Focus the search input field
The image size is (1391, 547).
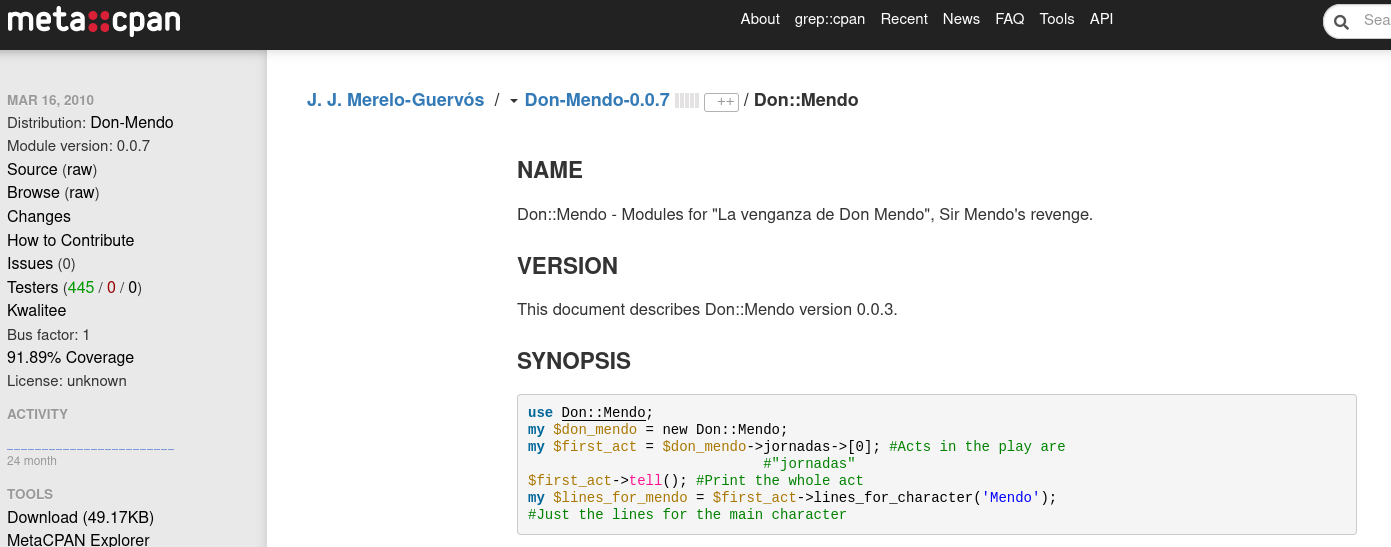click(1375, 21)
